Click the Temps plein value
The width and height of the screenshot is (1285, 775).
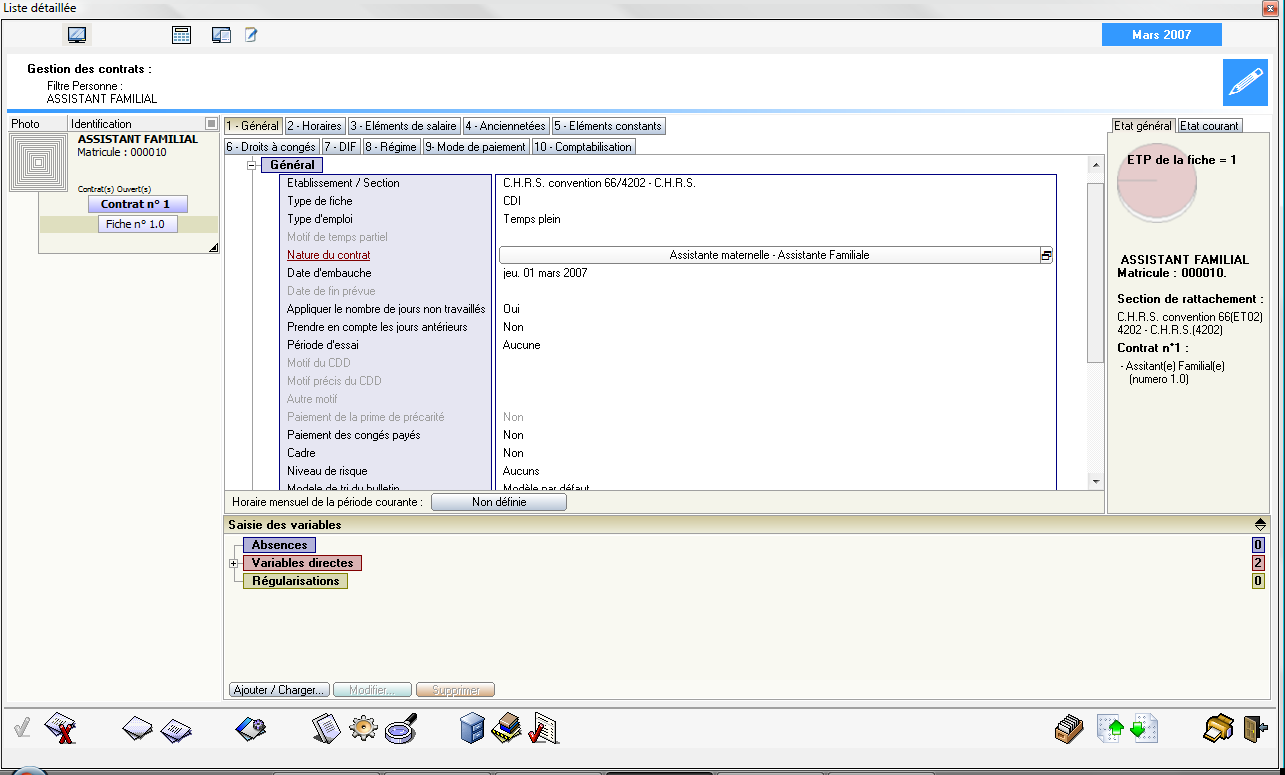pyautogui.click(x=531, y=219)
